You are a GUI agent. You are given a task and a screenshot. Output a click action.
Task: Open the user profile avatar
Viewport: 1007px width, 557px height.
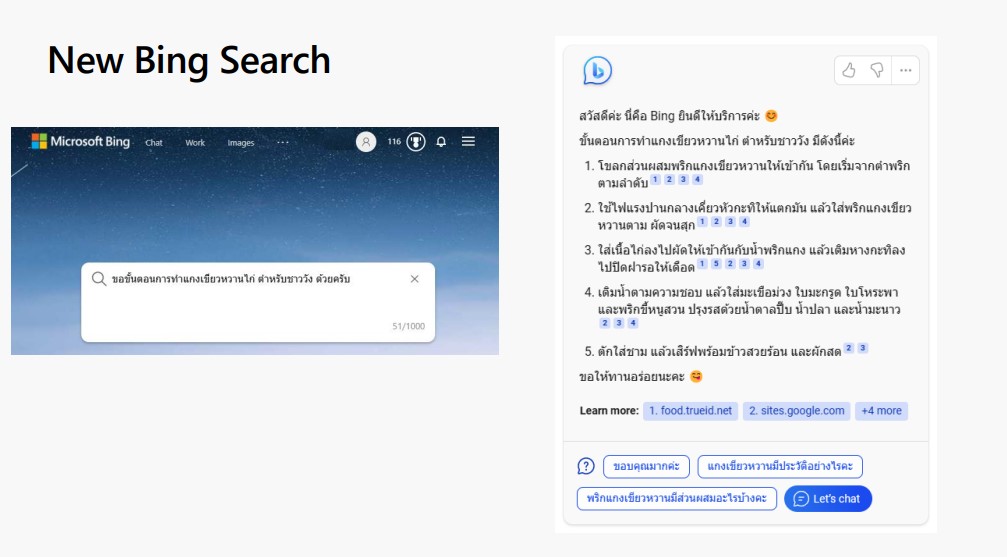click(x=366, y=141)
